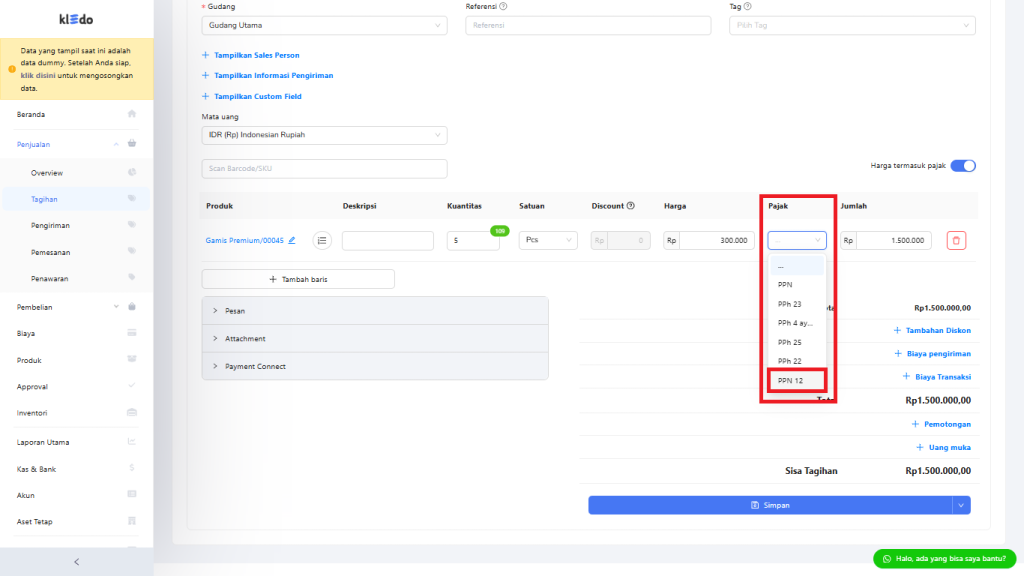Screen dimensions: 1024x576
Task: Focus the Scan Barcode/SKU field
Action: click(325, 168)
